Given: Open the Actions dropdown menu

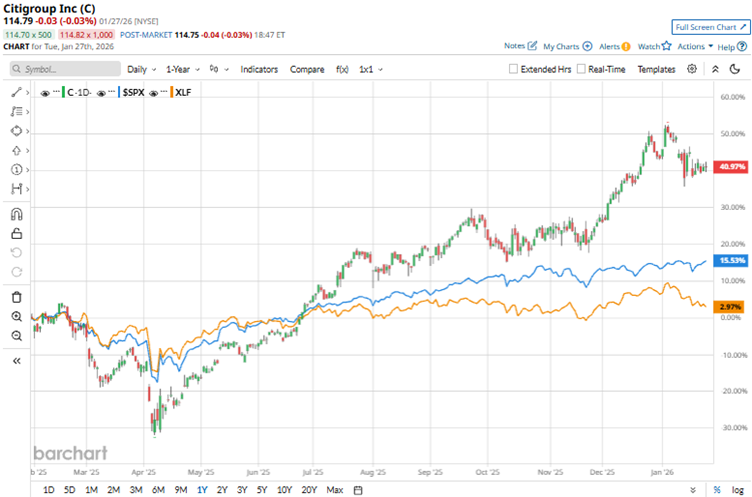Looking at the screenshot, I should (695, 46).
